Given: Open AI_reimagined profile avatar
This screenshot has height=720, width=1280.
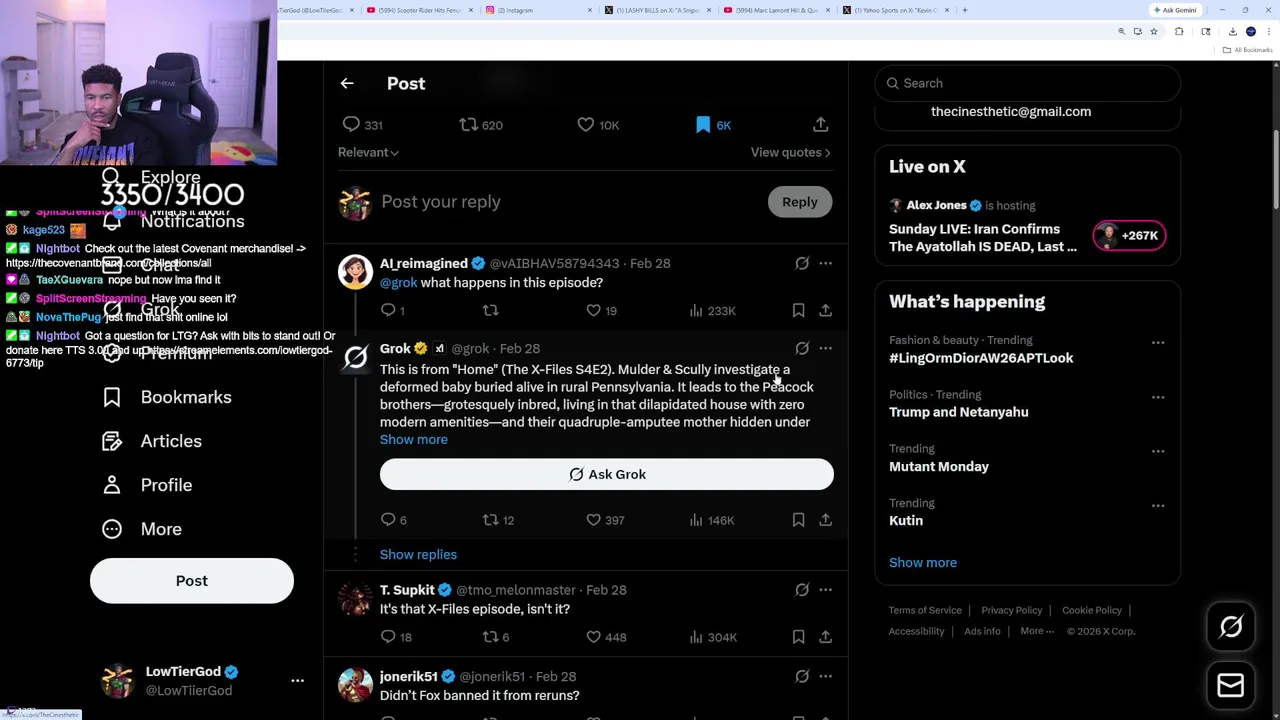Looking at the screenshot, I should tap(355, 271).
